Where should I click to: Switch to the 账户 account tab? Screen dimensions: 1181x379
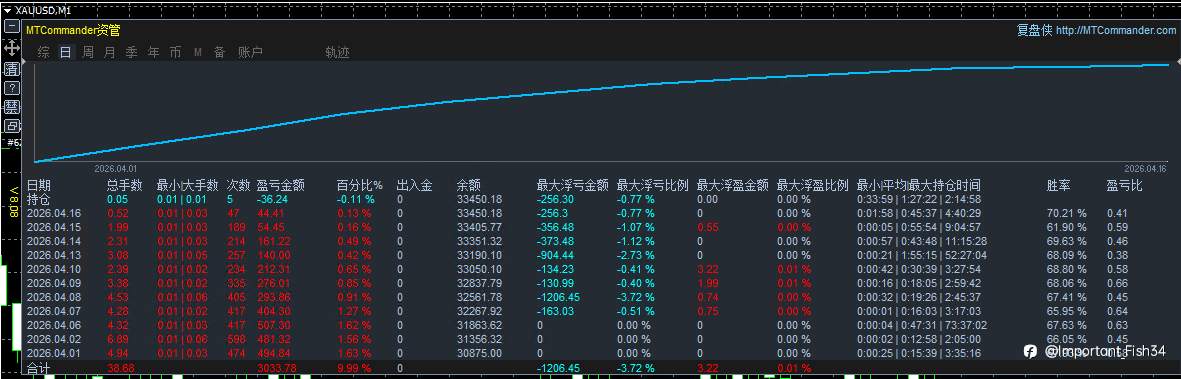point(250,53)
